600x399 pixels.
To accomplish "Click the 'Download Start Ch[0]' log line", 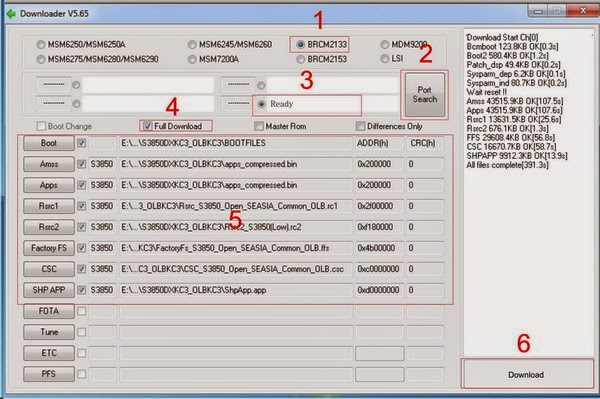I will (x=502, y=37).
